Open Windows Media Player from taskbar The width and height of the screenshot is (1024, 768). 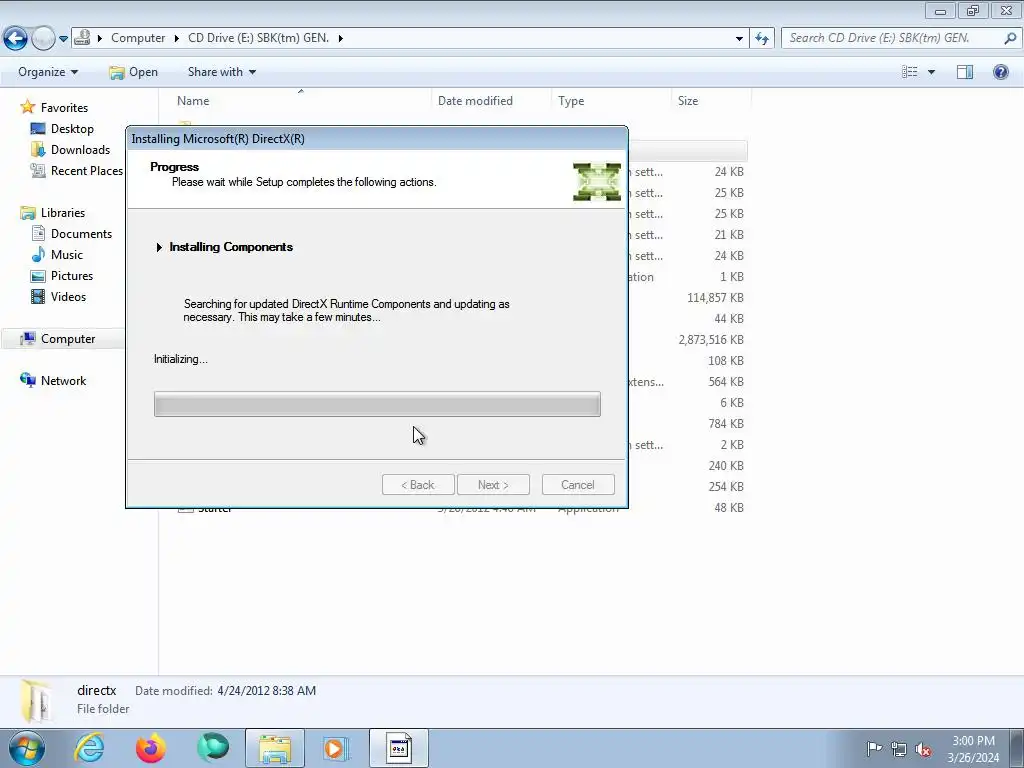pyautogui.click(x=336, y=748)
